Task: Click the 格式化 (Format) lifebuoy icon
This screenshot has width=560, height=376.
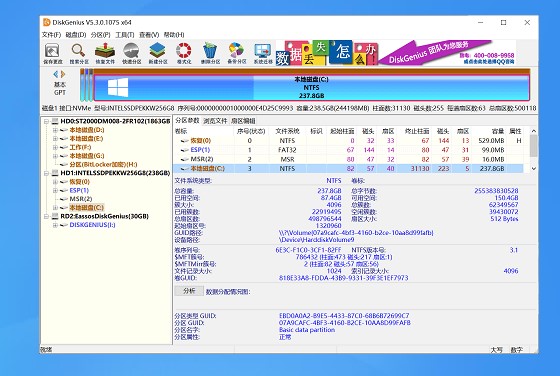Action: (184, 53)
